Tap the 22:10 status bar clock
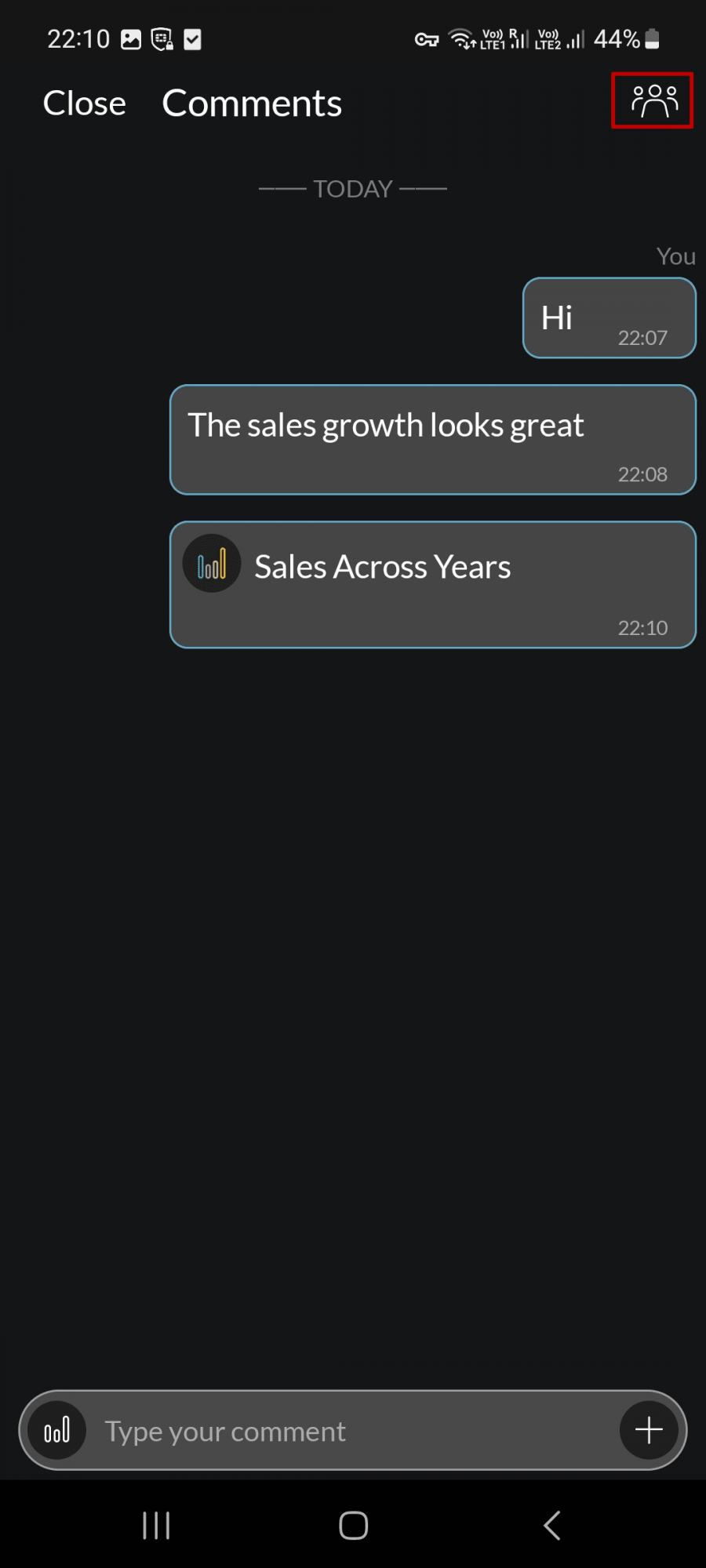Screen dimensions: 706x1568 click(78, 39)
